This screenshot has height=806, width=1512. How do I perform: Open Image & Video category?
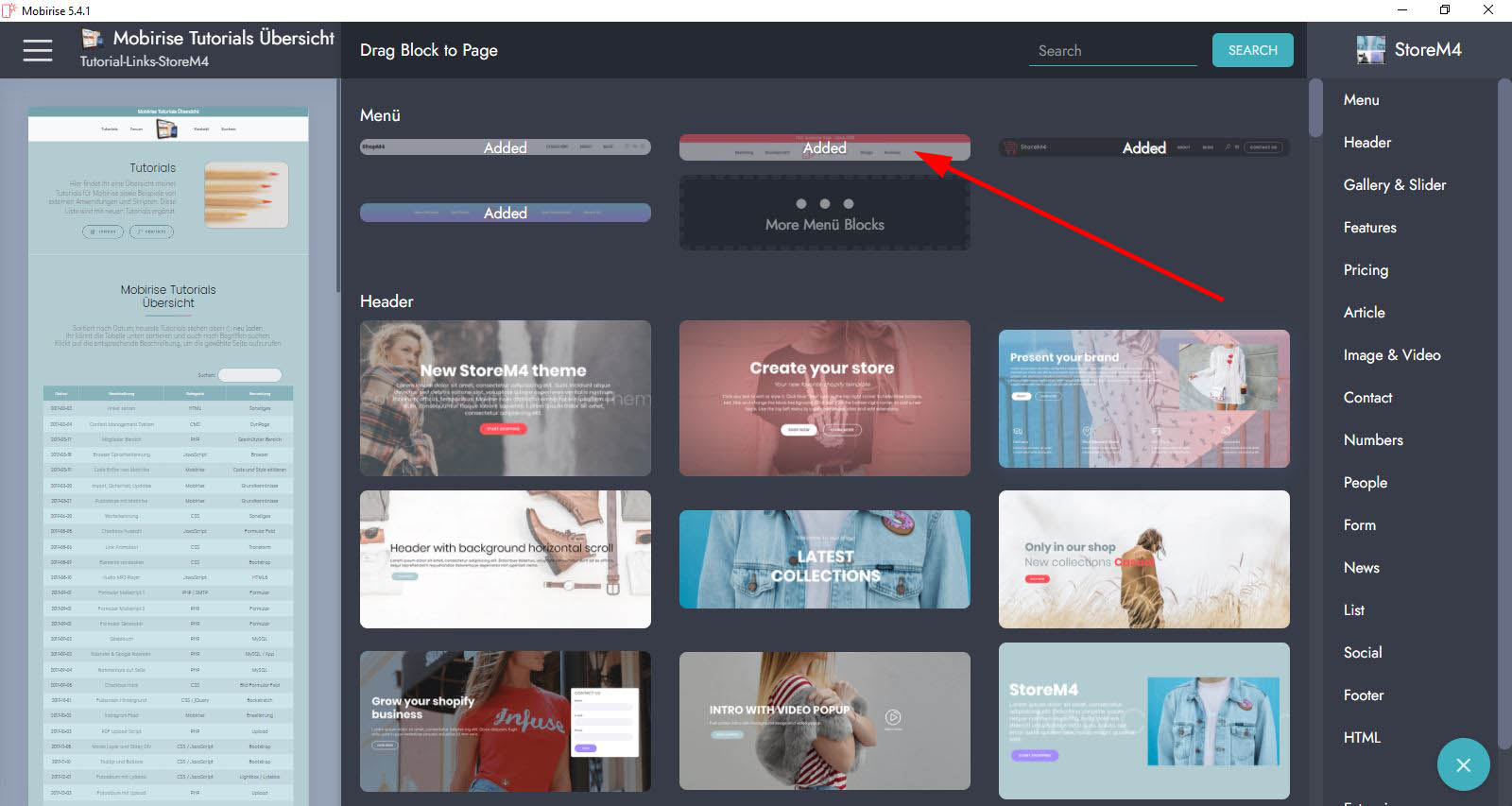click(1392, 355)
